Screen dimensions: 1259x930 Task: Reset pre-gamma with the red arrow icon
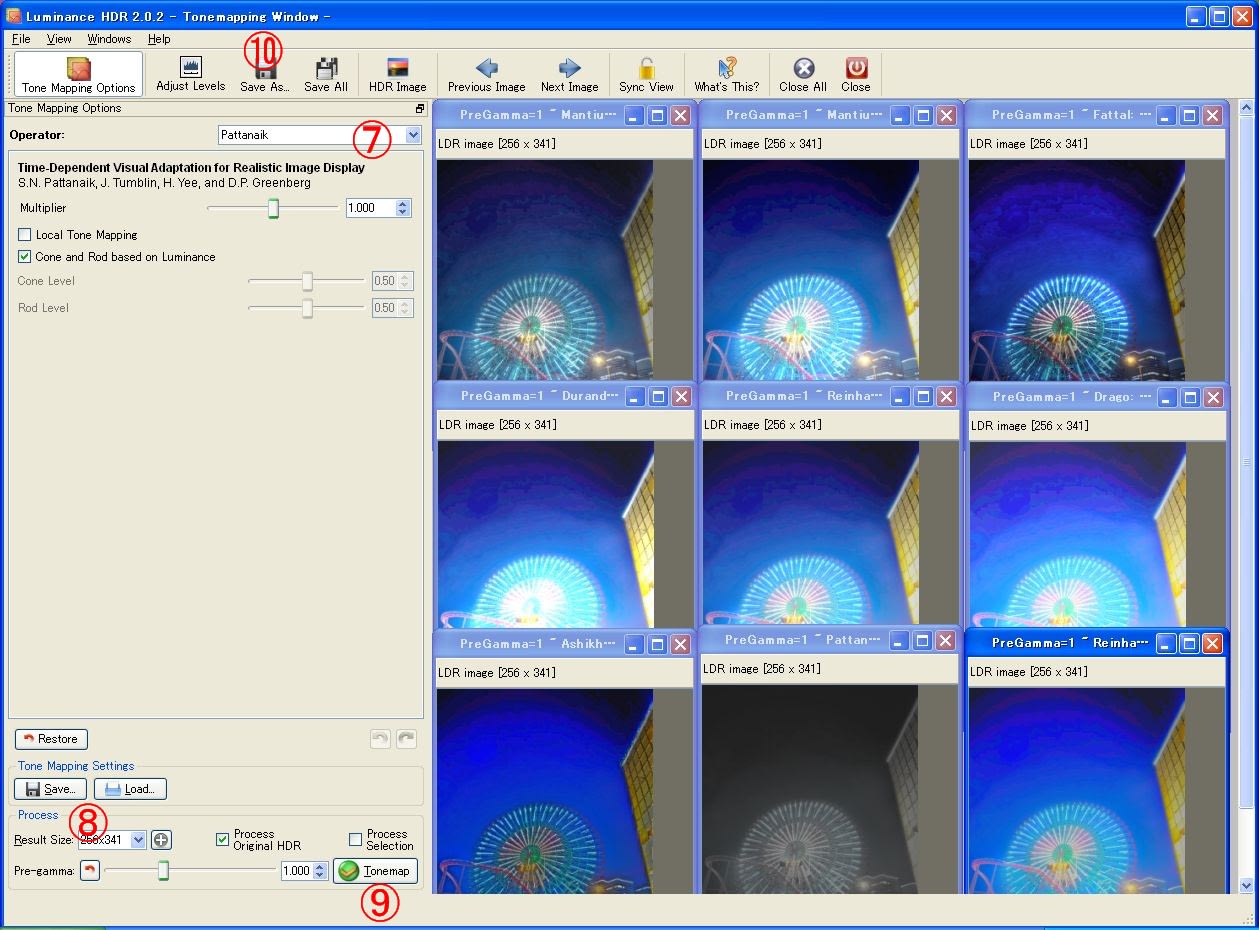(90, 871)
